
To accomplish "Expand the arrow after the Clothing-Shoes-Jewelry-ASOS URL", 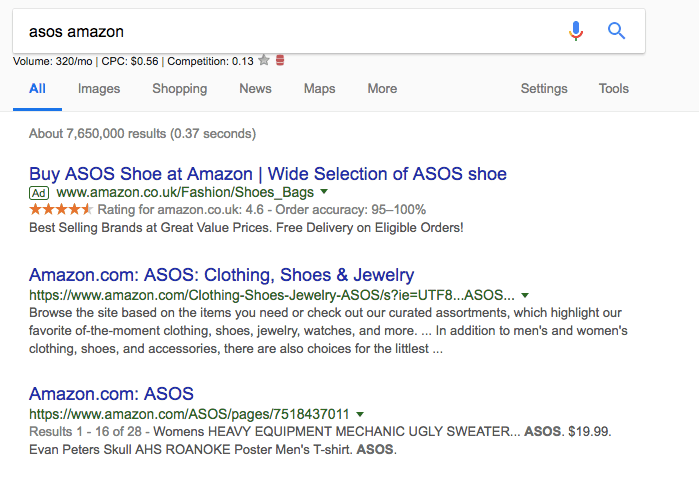I will [x=525, y=295].
